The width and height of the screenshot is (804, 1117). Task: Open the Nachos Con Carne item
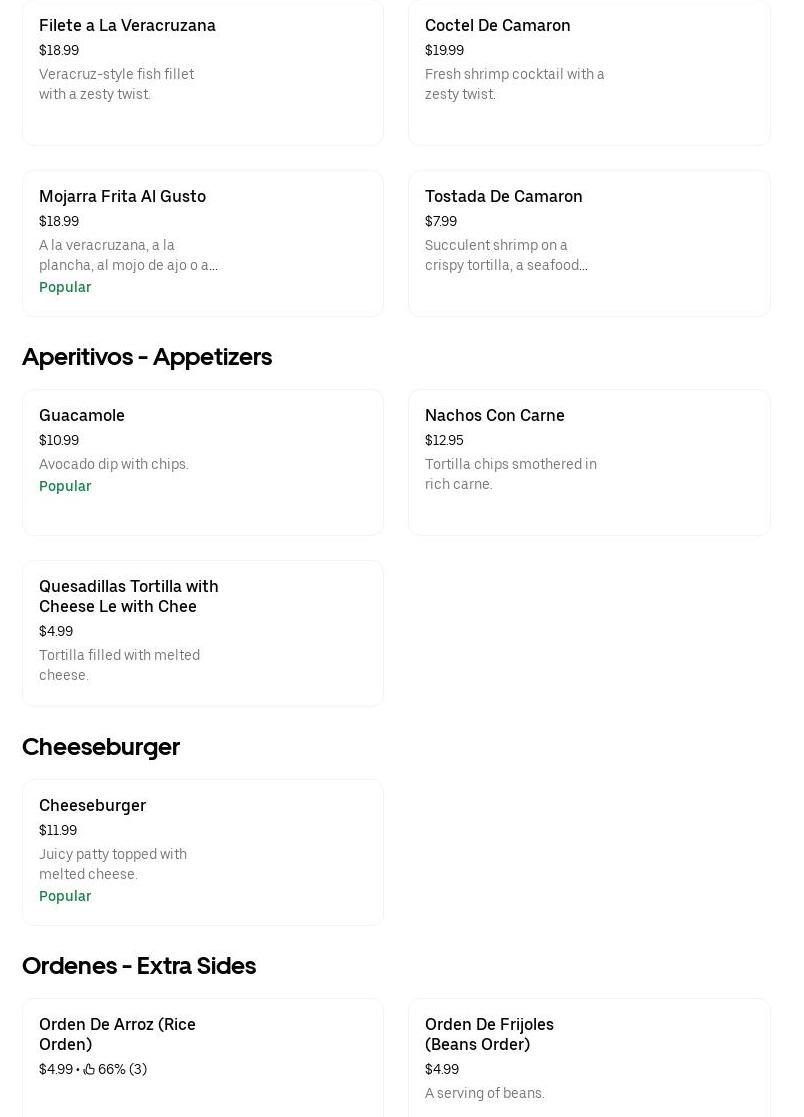coord(589,462)
